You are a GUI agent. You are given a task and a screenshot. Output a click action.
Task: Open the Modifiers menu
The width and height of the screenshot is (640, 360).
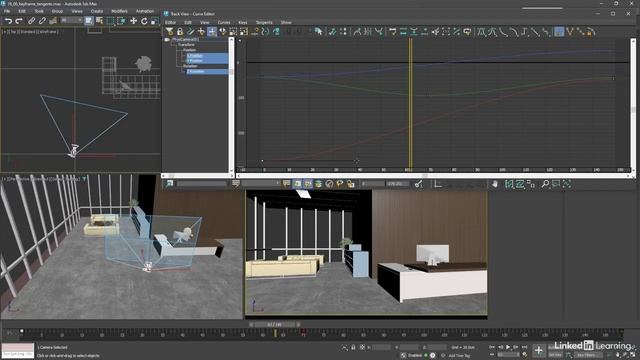120,11
